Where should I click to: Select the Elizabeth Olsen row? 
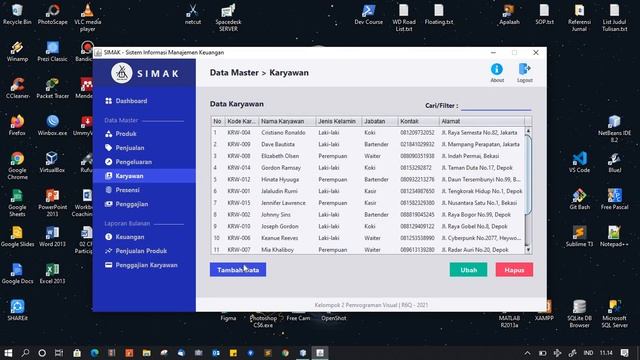pos(368,156)
